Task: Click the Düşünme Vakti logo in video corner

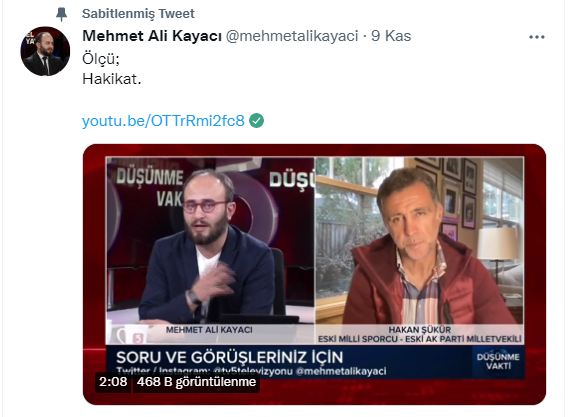Action: click(x=498, y=362)
